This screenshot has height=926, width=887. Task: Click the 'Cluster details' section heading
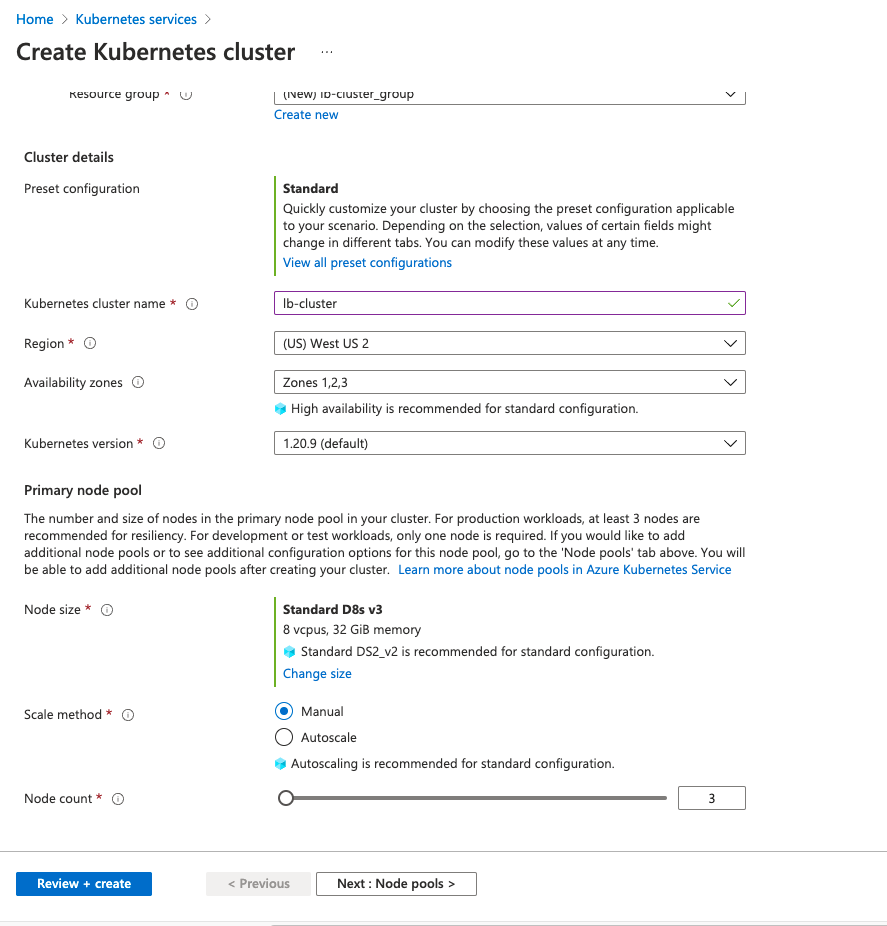(x=69, y=158)
